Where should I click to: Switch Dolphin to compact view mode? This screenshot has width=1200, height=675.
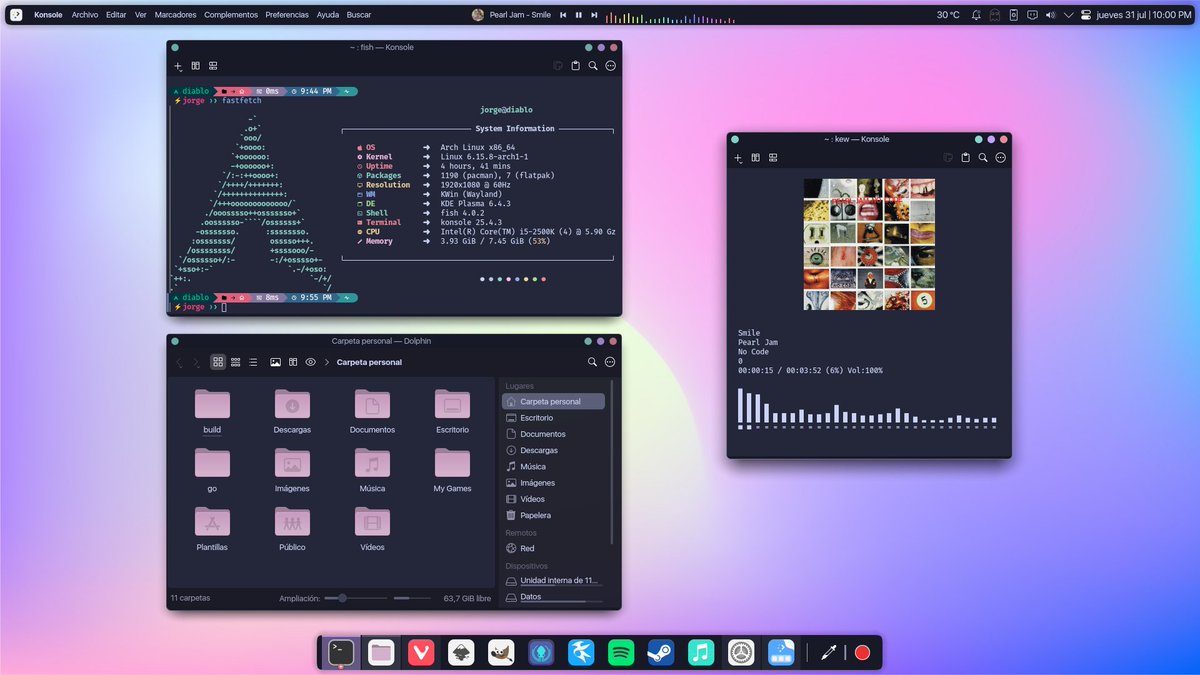(235, 362)
